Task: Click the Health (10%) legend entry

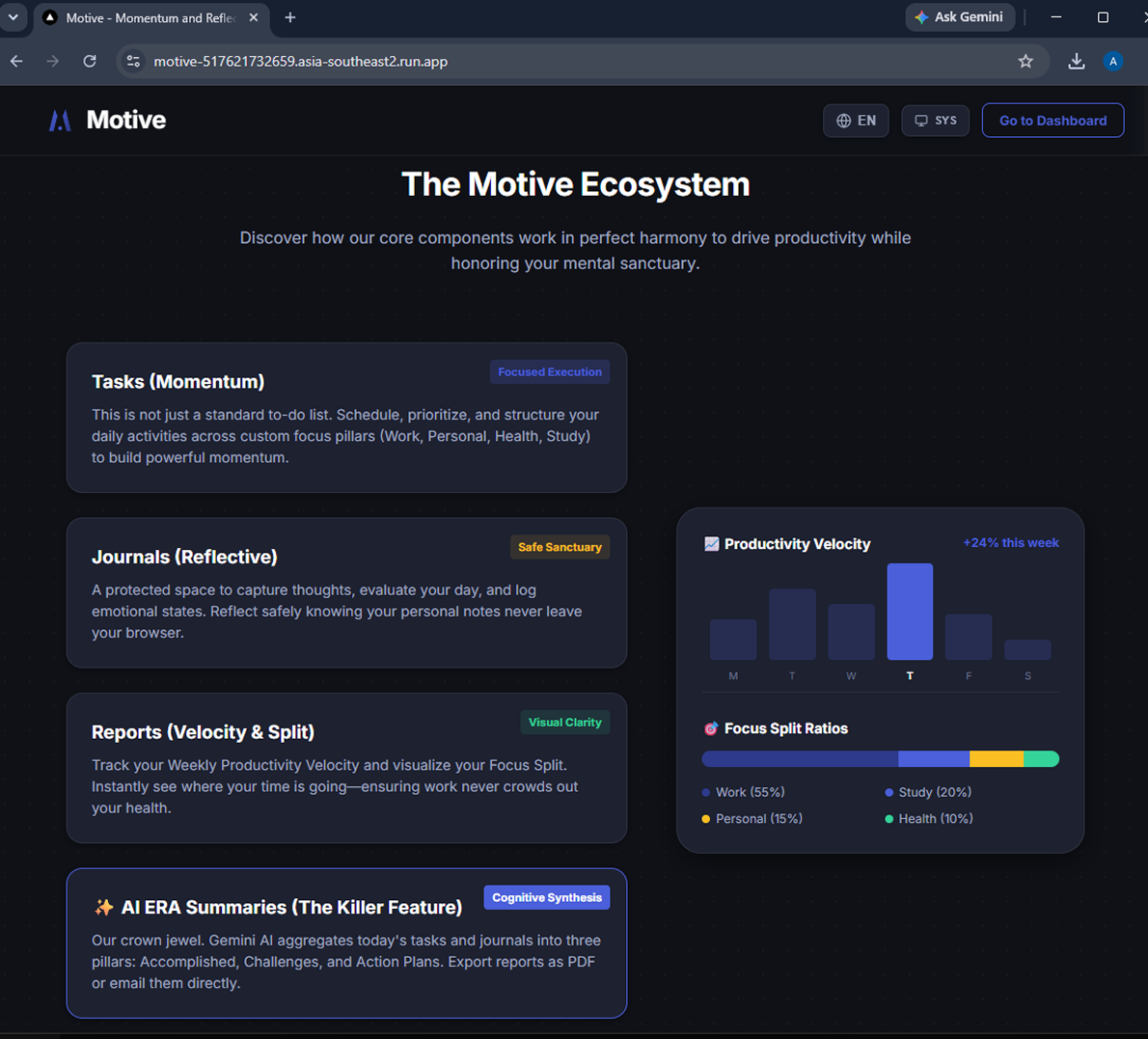Action: [x=929, y=819]
